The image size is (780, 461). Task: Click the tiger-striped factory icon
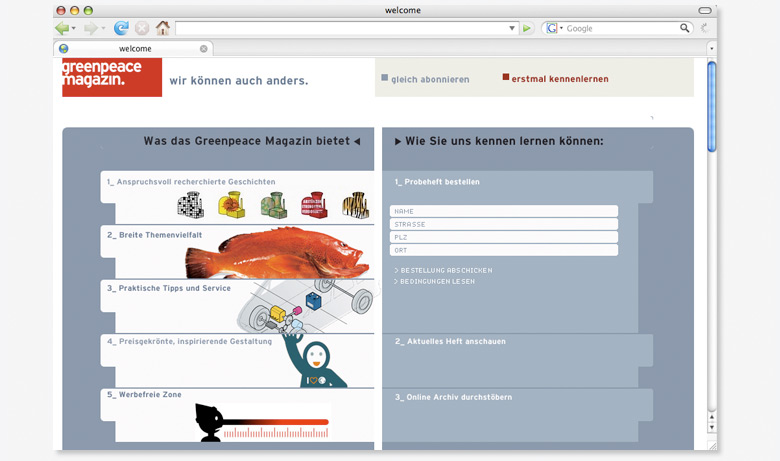pos(356,205)
